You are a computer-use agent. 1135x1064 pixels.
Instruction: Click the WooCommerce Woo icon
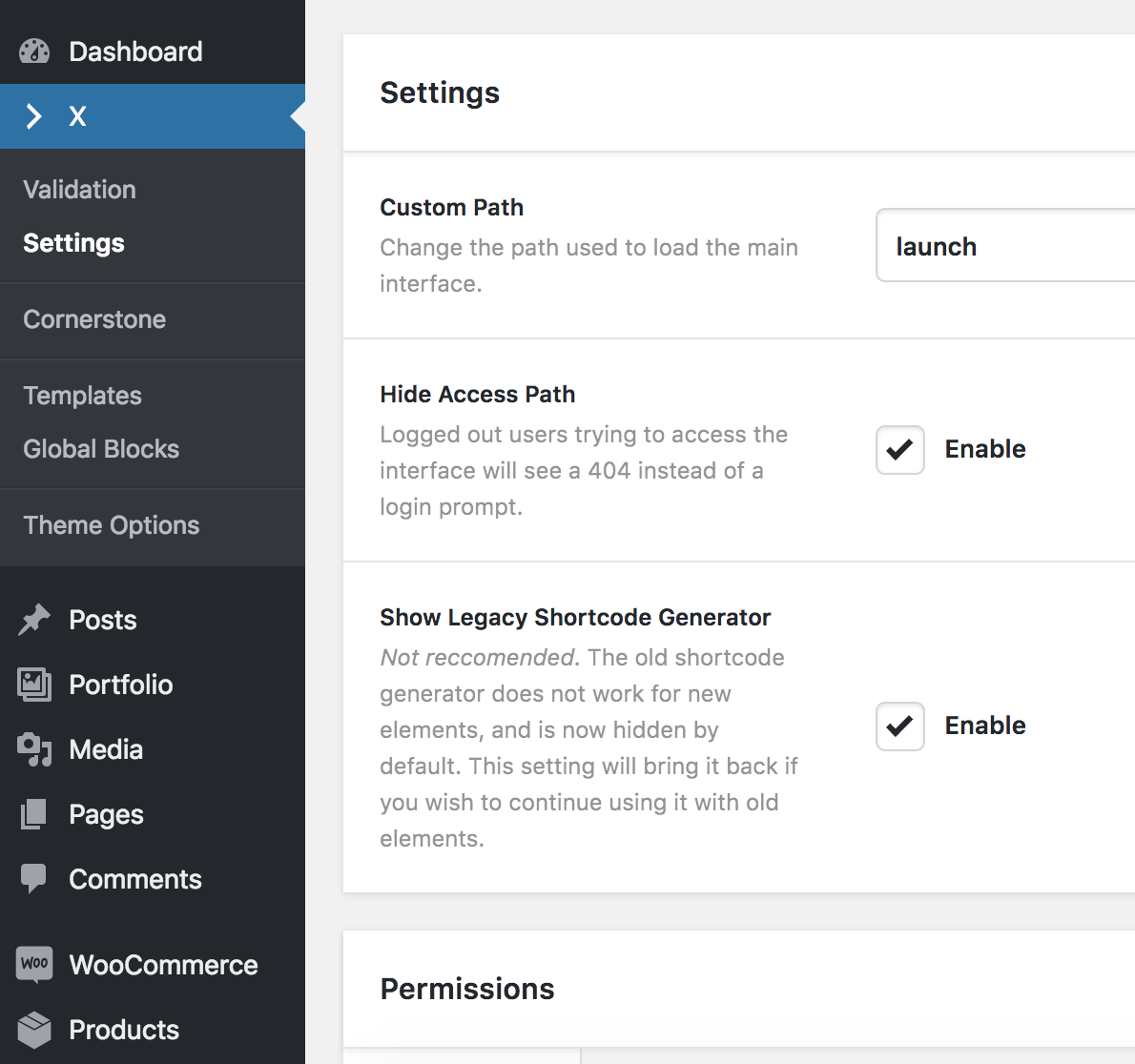click(34, 964)
